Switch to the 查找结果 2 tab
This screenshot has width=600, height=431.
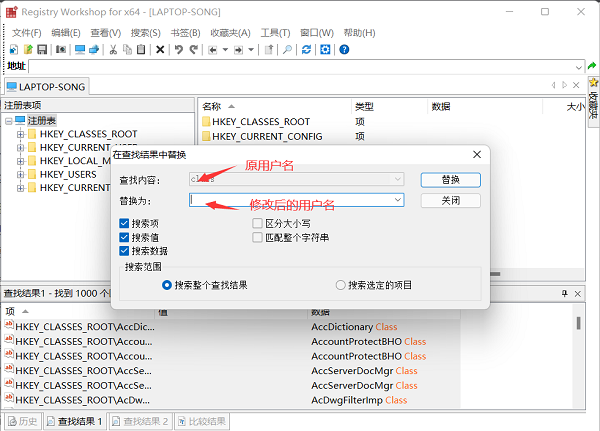(x=140, y=421)
